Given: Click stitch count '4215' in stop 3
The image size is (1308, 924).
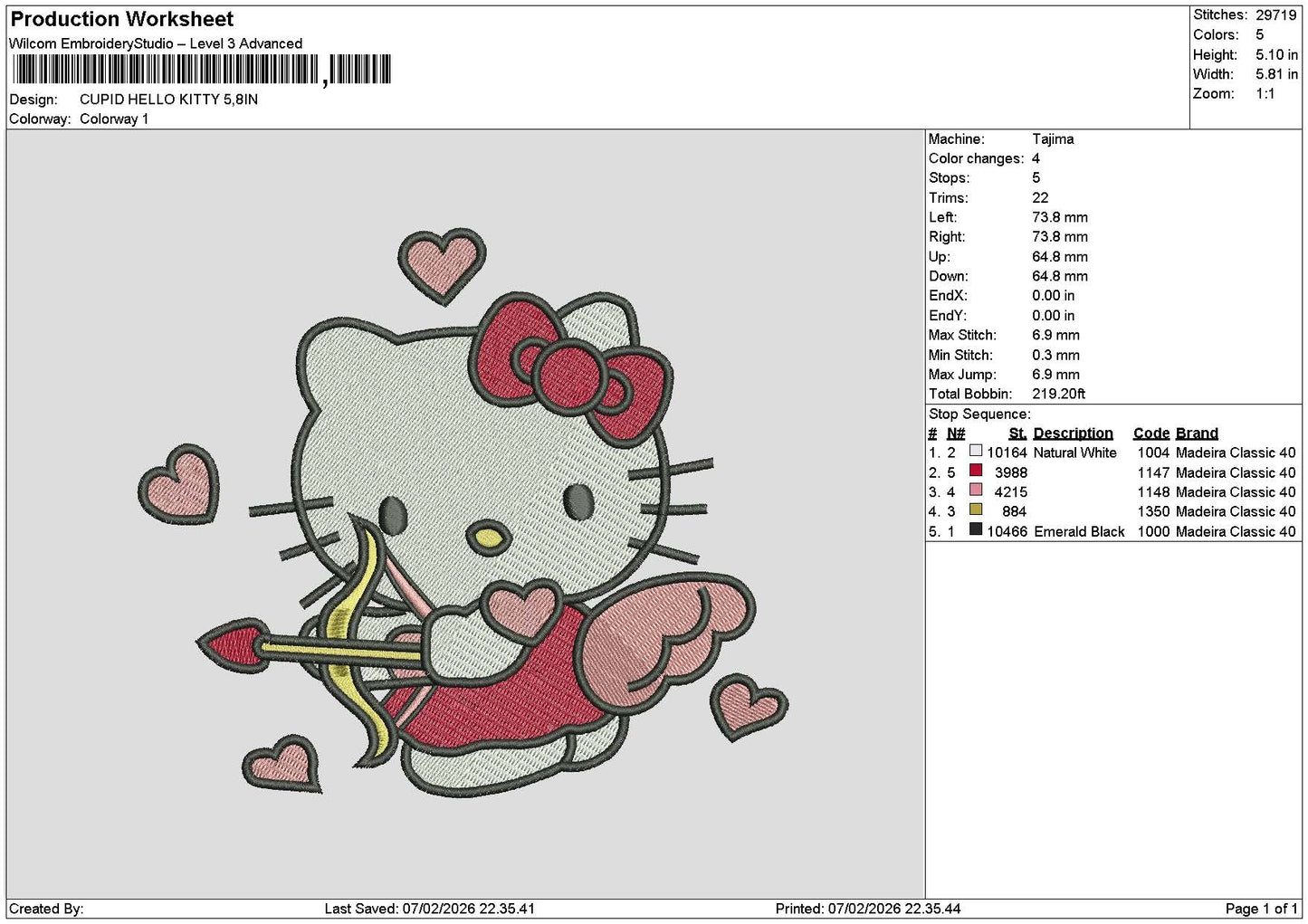Looking at the screenshot, I should 1010,492.
